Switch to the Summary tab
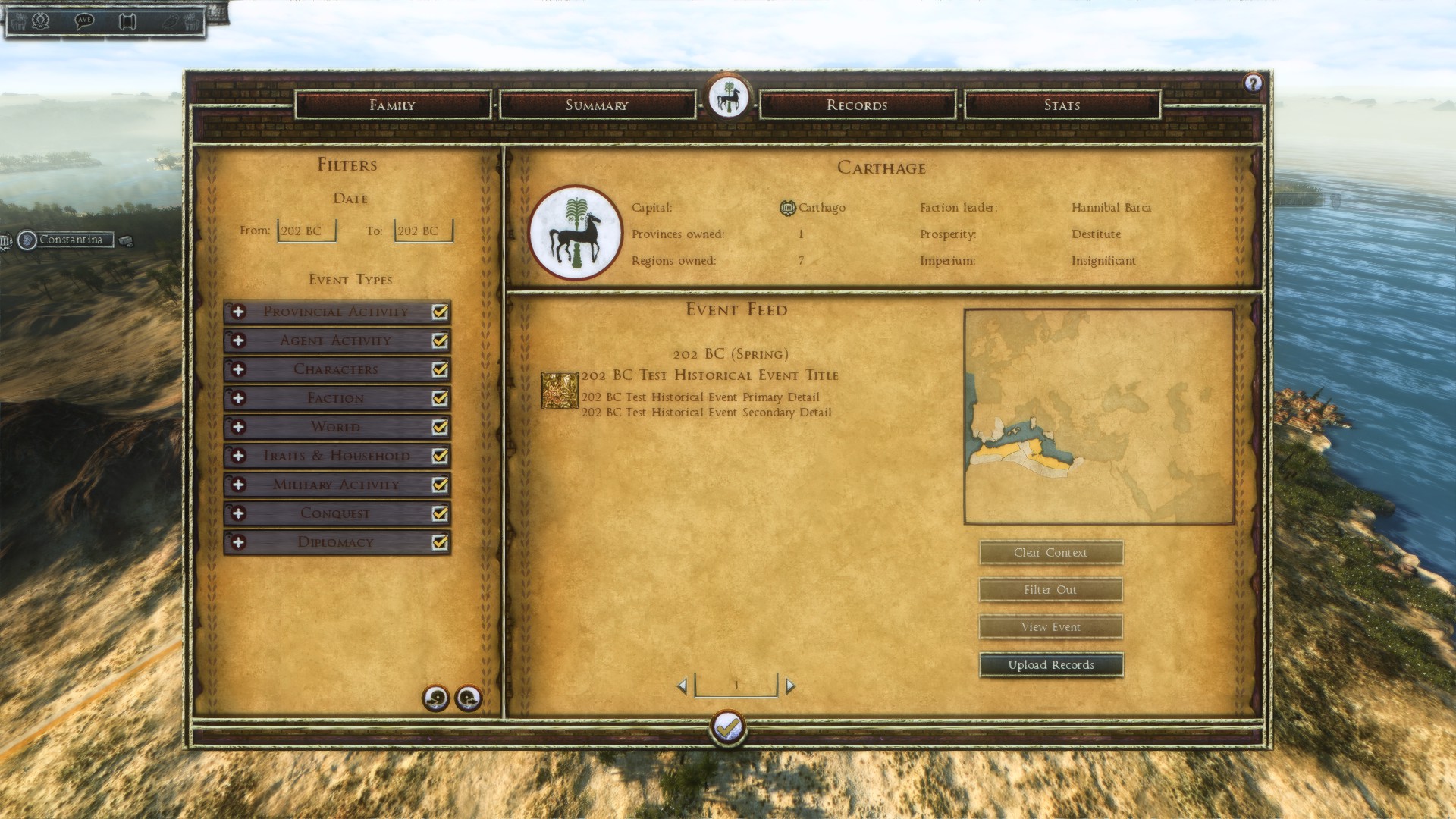Viewport: 1456px width, 819px height. pos(598,105)
